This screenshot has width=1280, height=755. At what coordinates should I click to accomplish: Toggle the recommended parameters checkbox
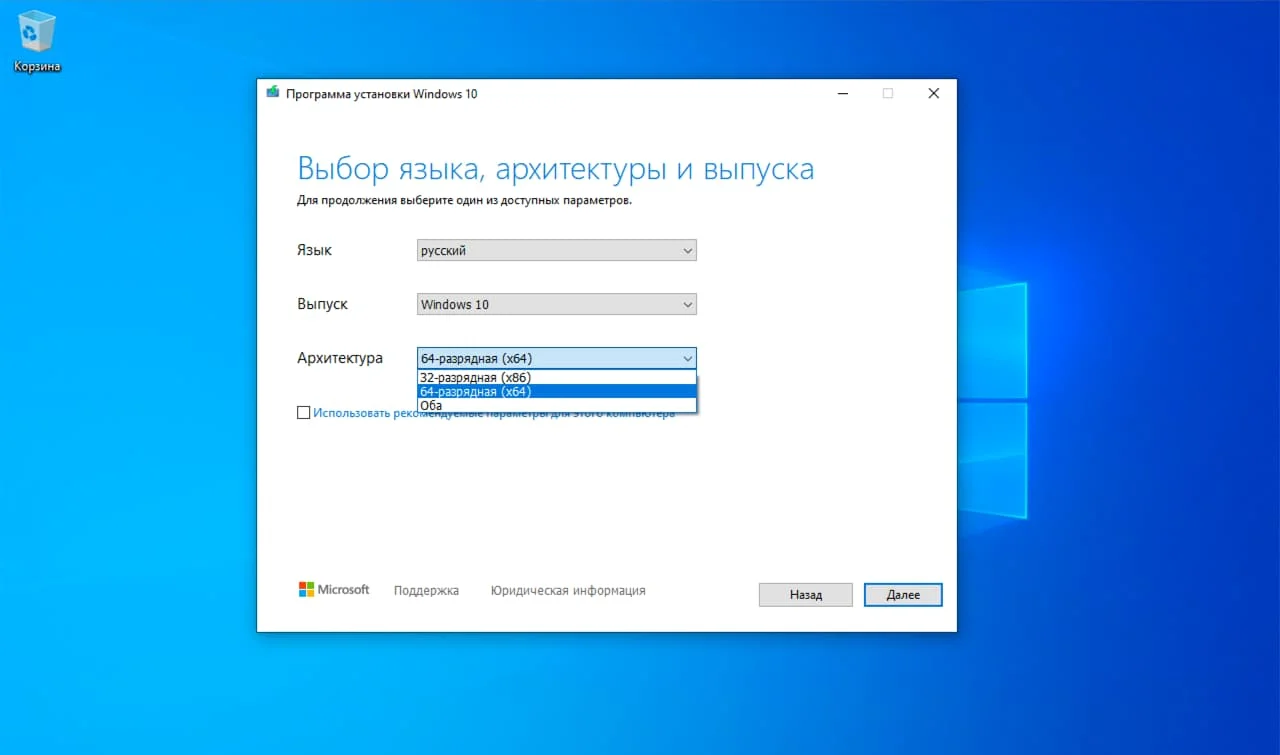pyautogui.click(x=304, y=413)
